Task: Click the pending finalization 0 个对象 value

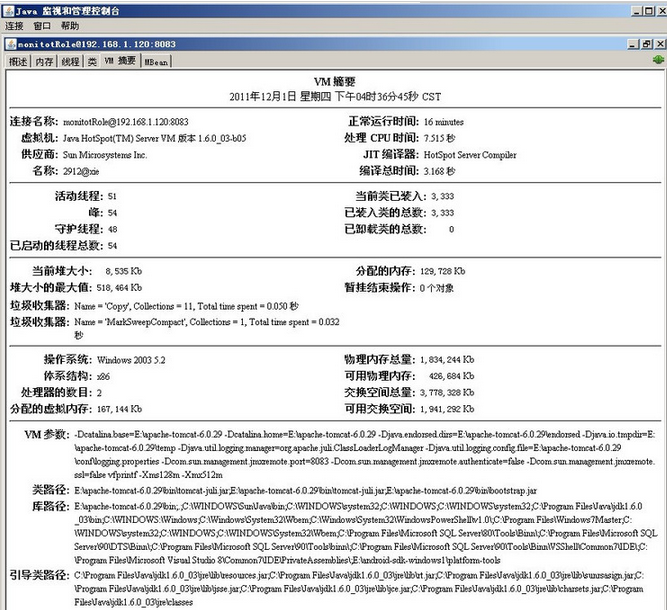Action: point(437,288)
